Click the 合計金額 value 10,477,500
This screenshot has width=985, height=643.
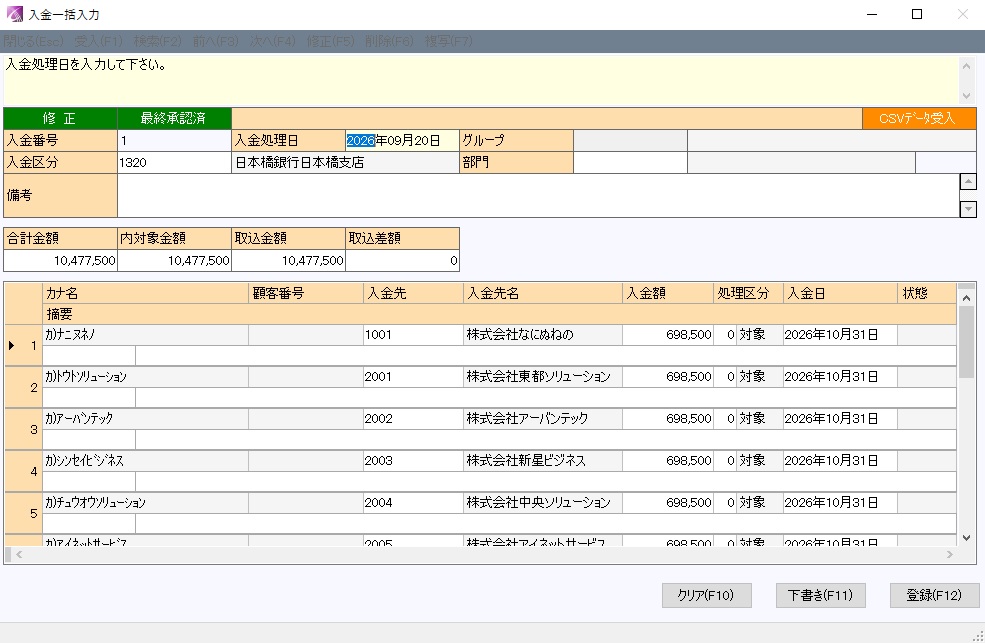coord(60,261)
